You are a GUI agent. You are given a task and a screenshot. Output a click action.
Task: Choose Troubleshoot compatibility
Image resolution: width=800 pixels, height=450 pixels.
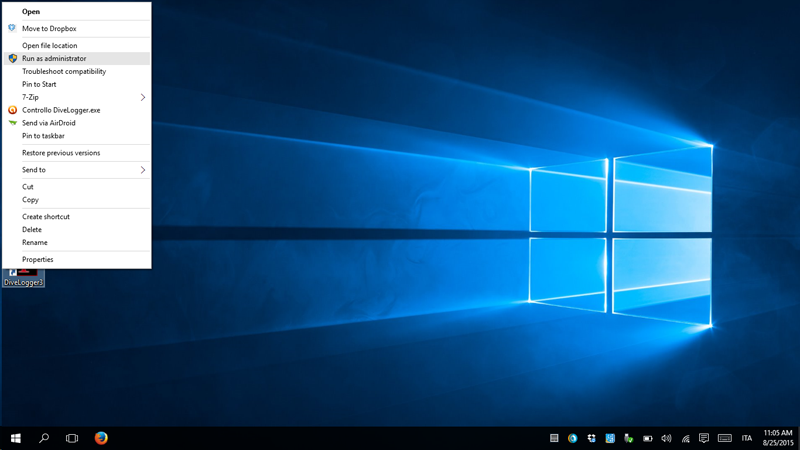click(77, 71)
